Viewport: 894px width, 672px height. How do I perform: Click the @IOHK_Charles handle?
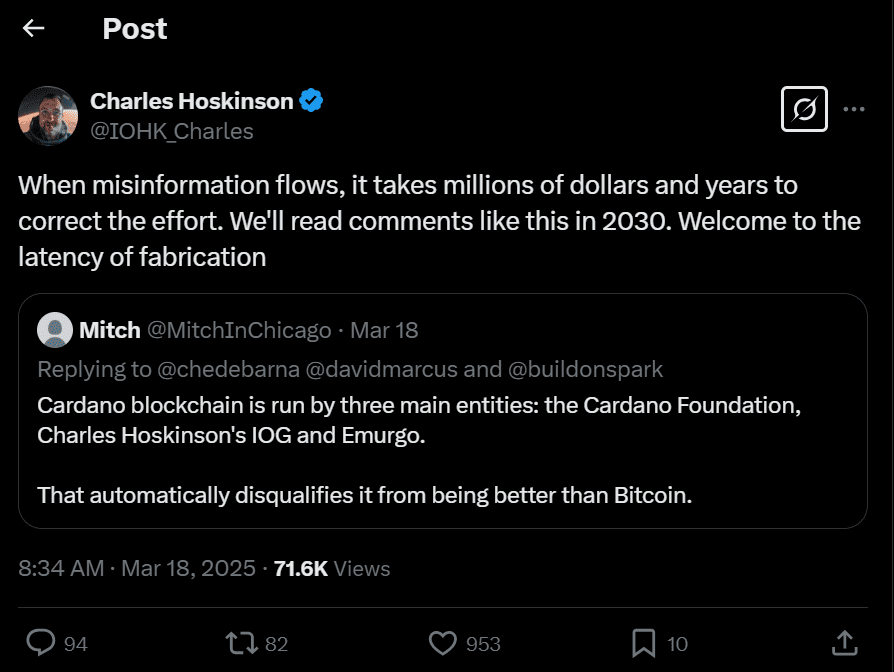[x=172, y=131]
